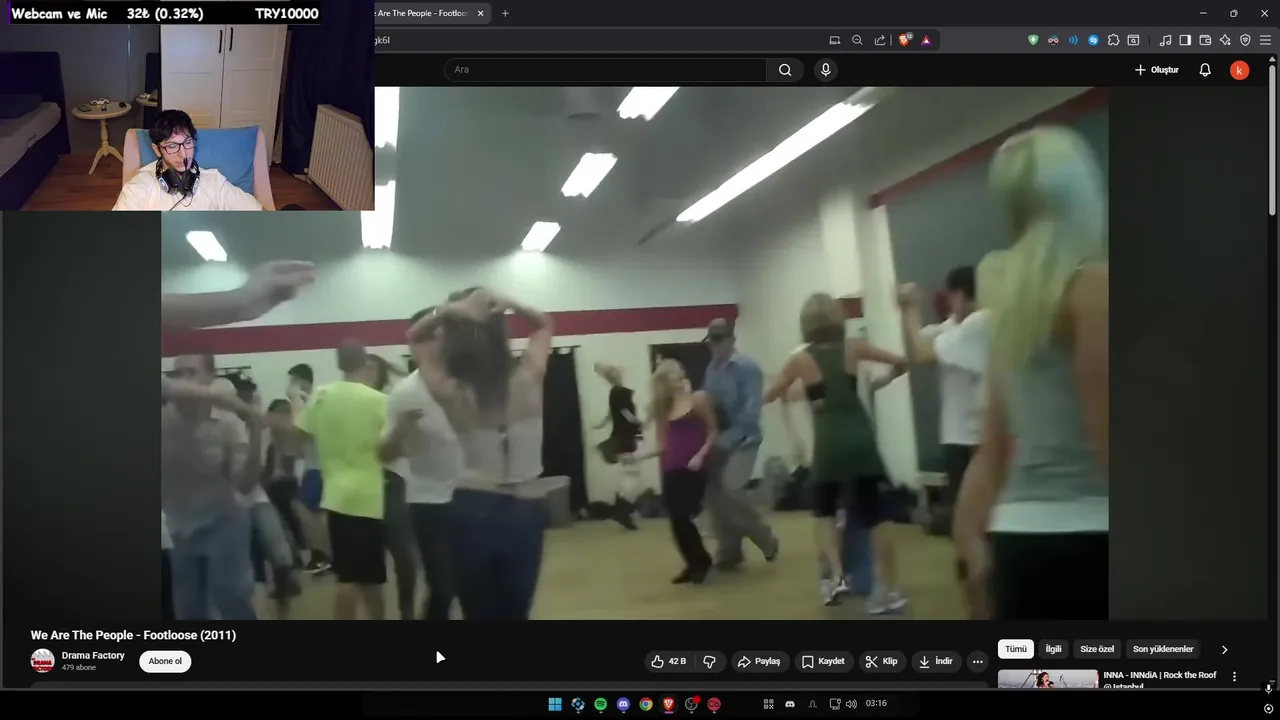Viewport: 1280px width, 720px height.
Task: Click the network tray icon
Action: tap(835, 704)
